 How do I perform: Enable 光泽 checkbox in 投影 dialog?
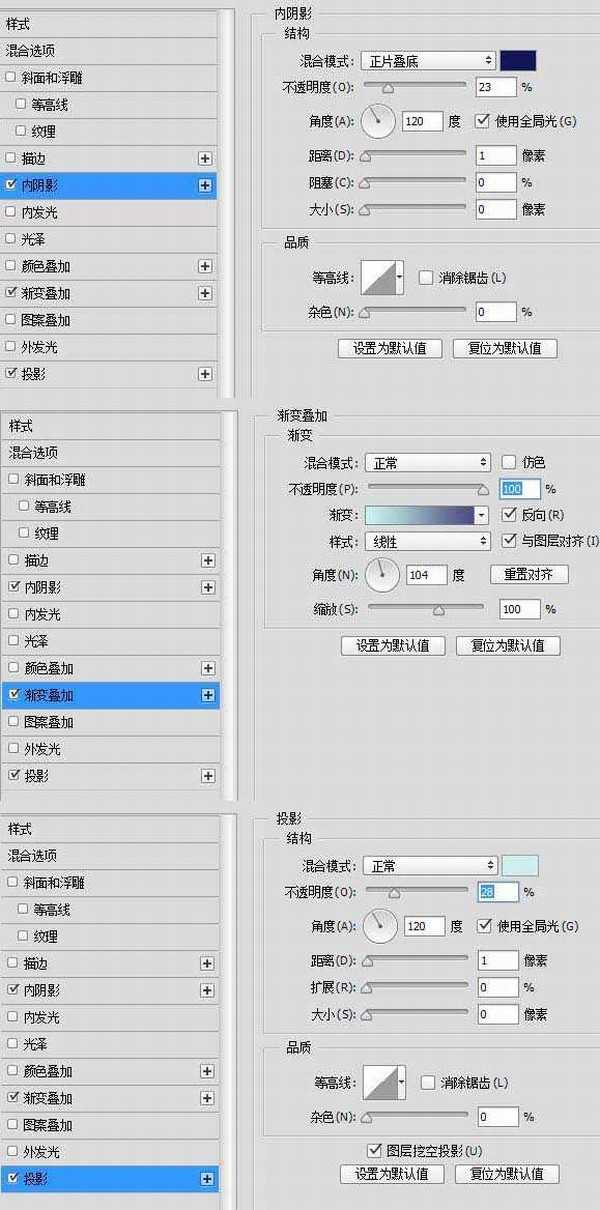12,1044
